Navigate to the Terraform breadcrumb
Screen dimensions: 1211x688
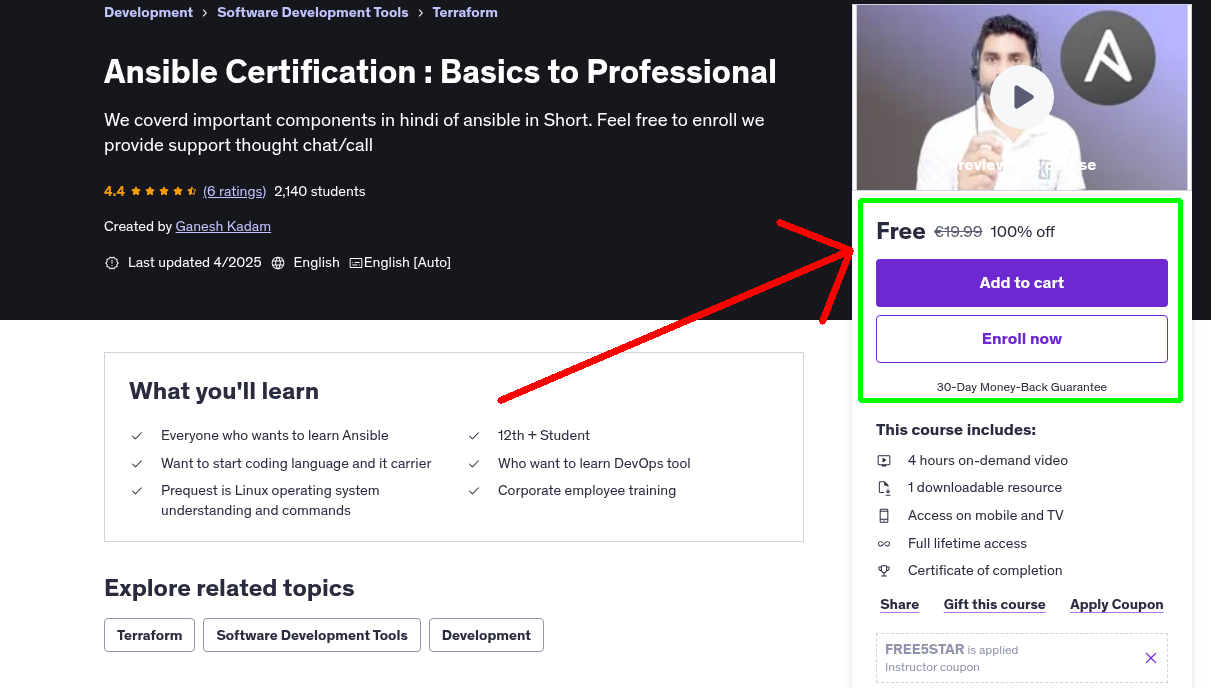[x=465, y=12]
